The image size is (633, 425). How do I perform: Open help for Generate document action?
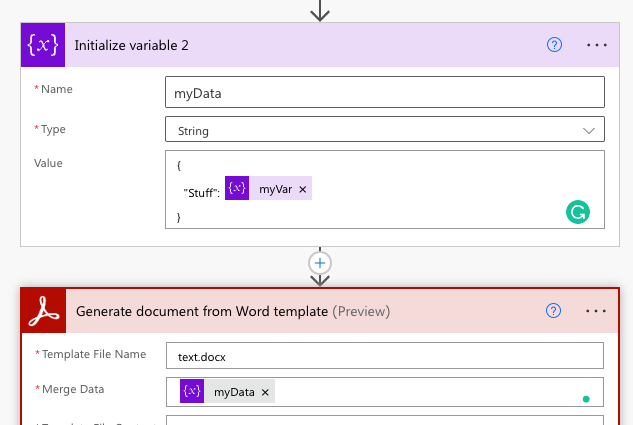553,311
